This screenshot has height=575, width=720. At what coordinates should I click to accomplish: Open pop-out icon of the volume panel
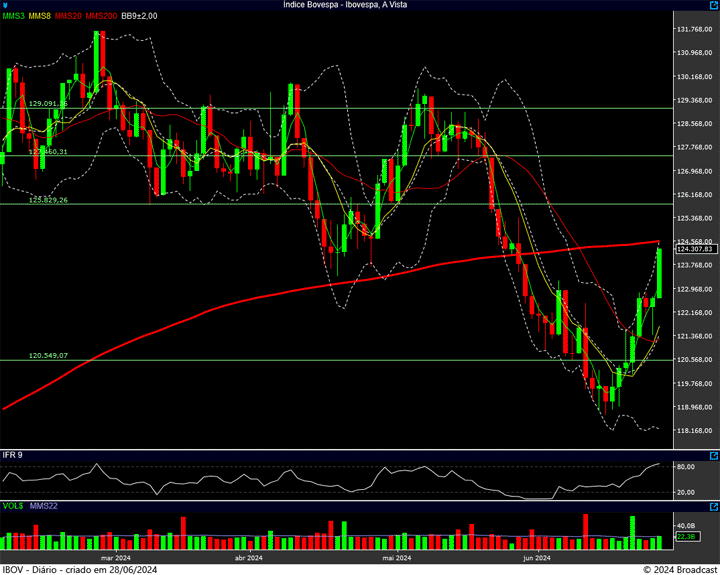pyautogui.click(x=712, y=507)
